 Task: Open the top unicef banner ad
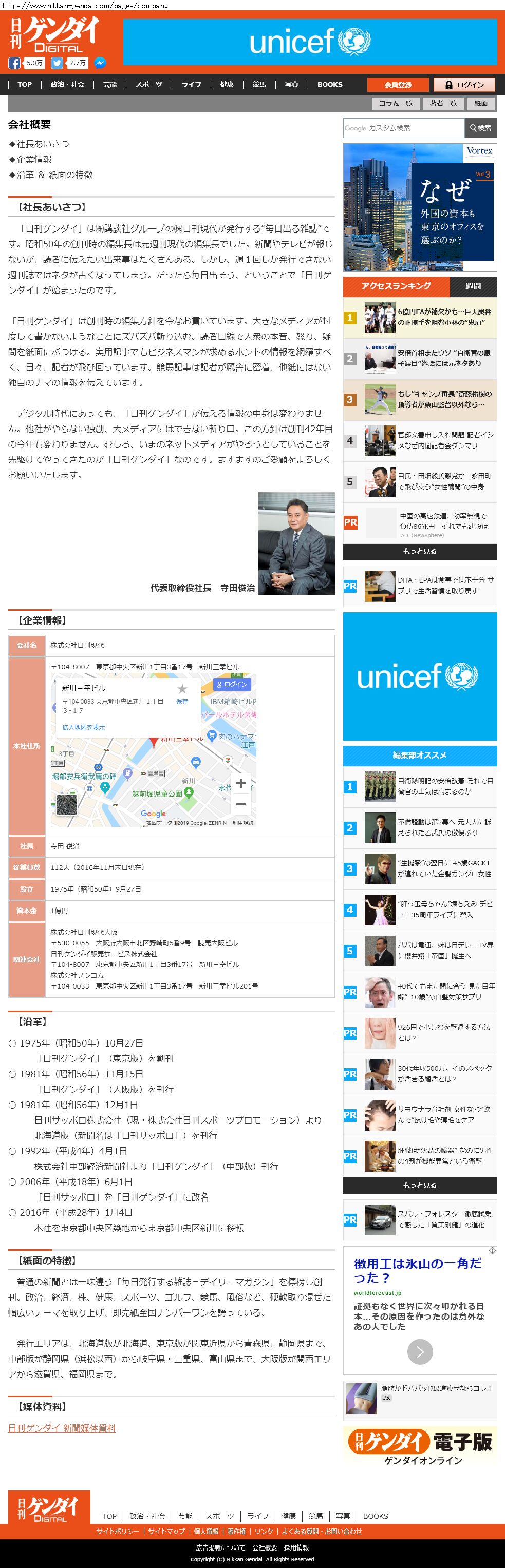[x=310, y=42]
